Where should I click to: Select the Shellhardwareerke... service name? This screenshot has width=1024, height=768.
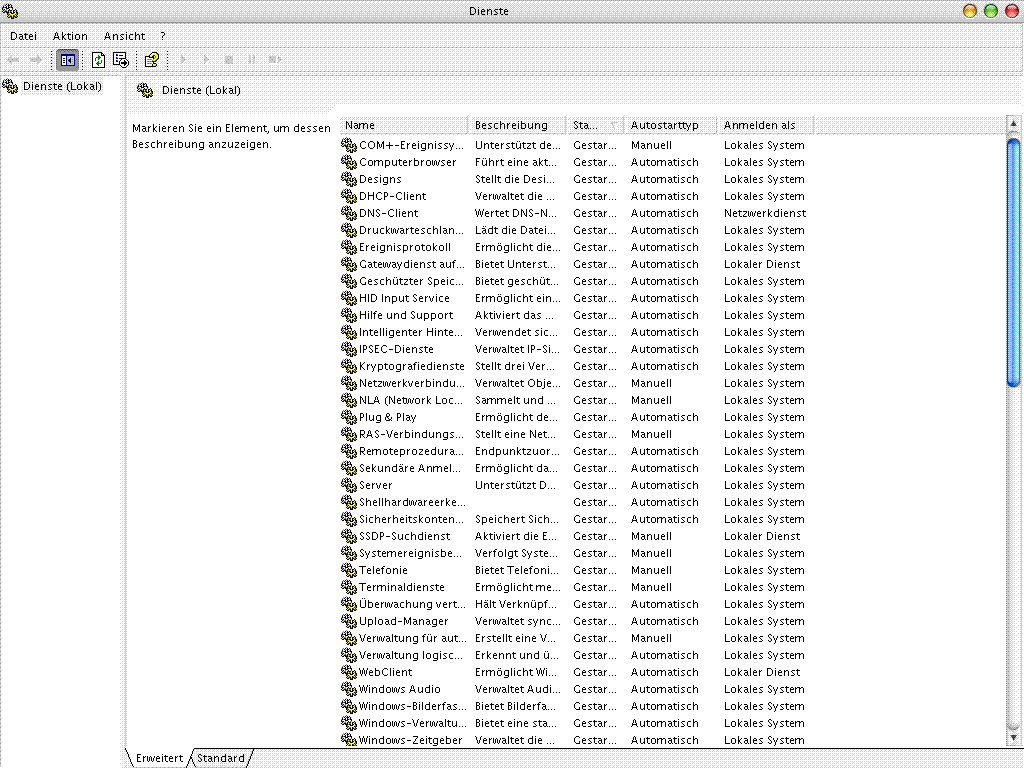coord(412,502)
